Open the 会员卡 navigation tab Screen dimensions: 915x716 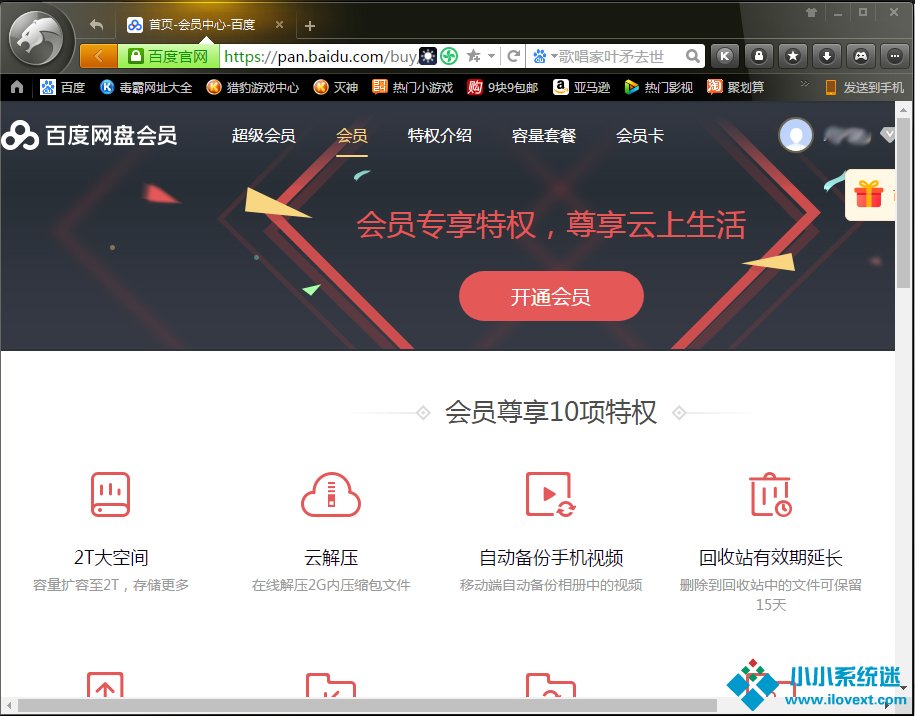point(639,136)
